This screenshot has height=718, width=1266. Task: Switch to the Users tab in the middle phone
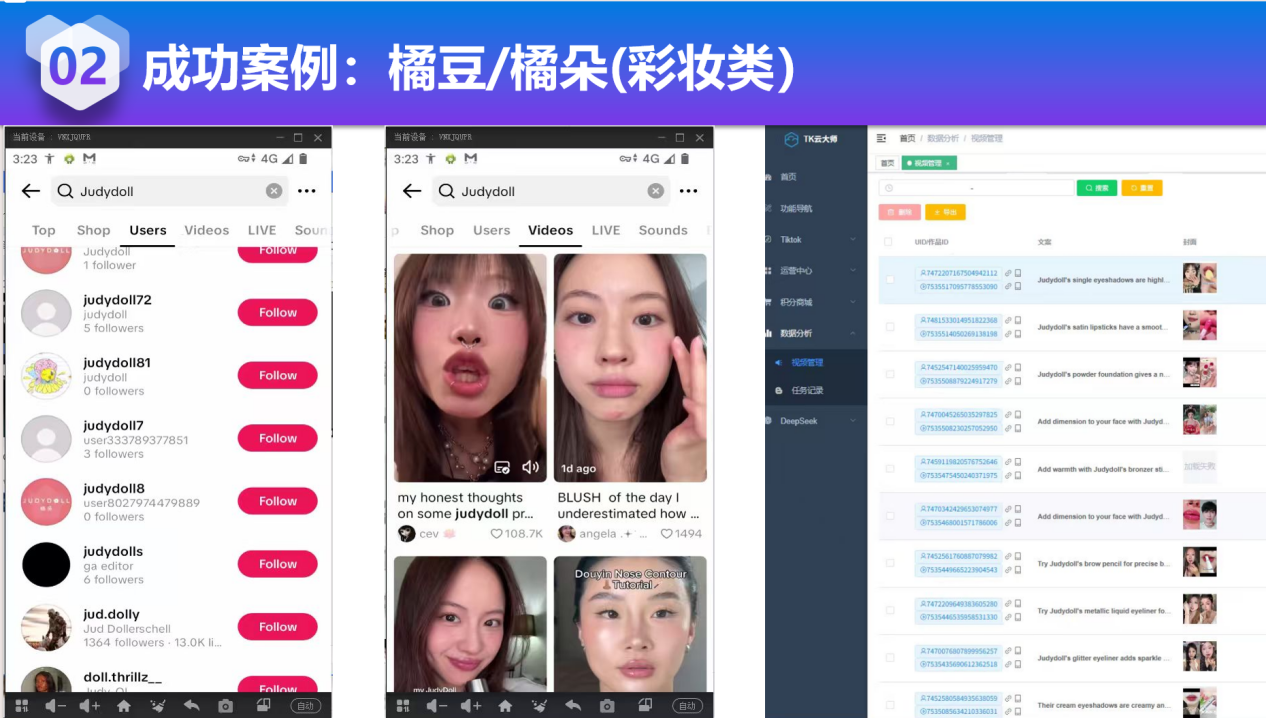tap(491, 230)
